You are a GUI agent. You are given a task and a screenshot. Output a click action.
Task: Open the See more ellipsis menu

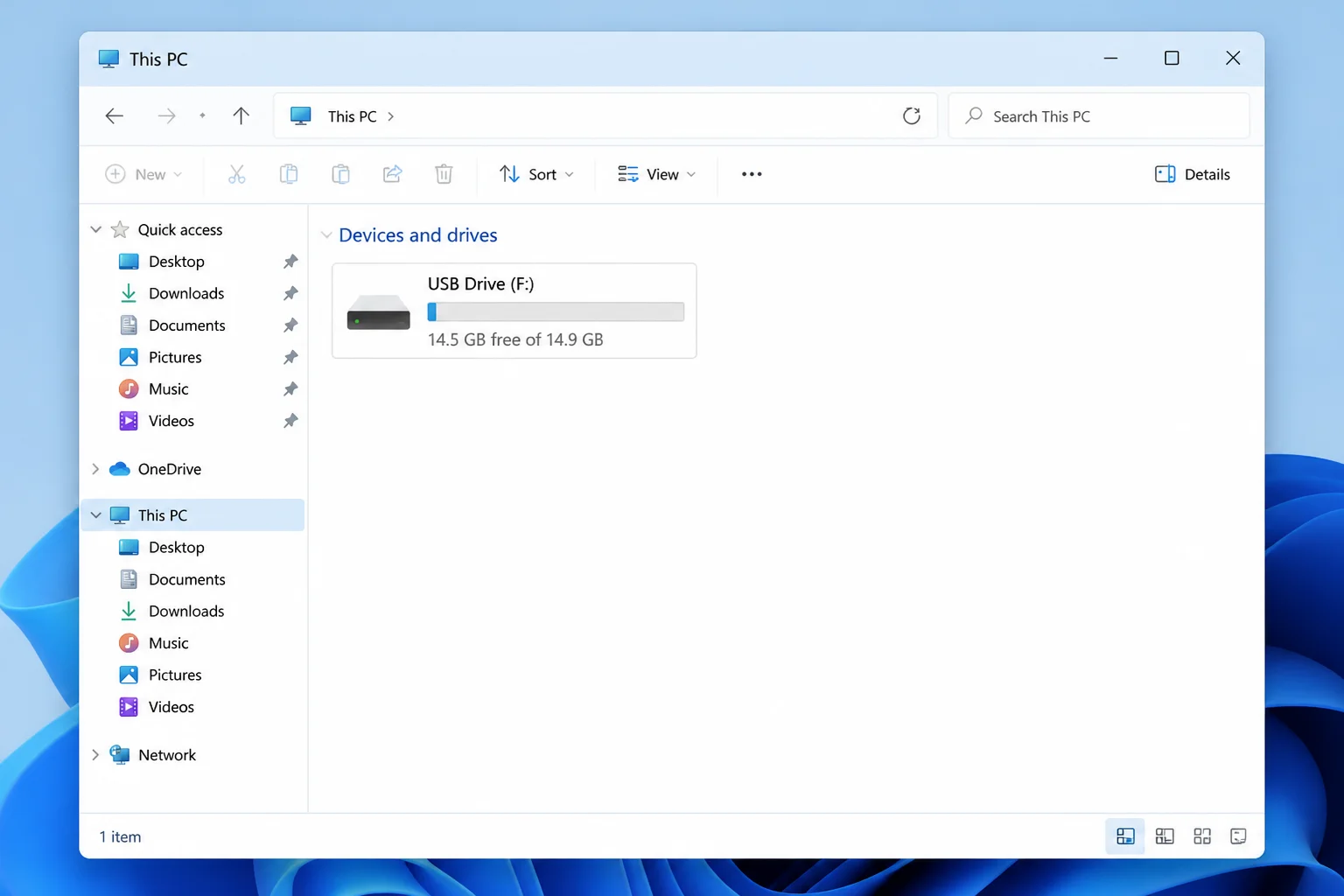click(752, 174)
